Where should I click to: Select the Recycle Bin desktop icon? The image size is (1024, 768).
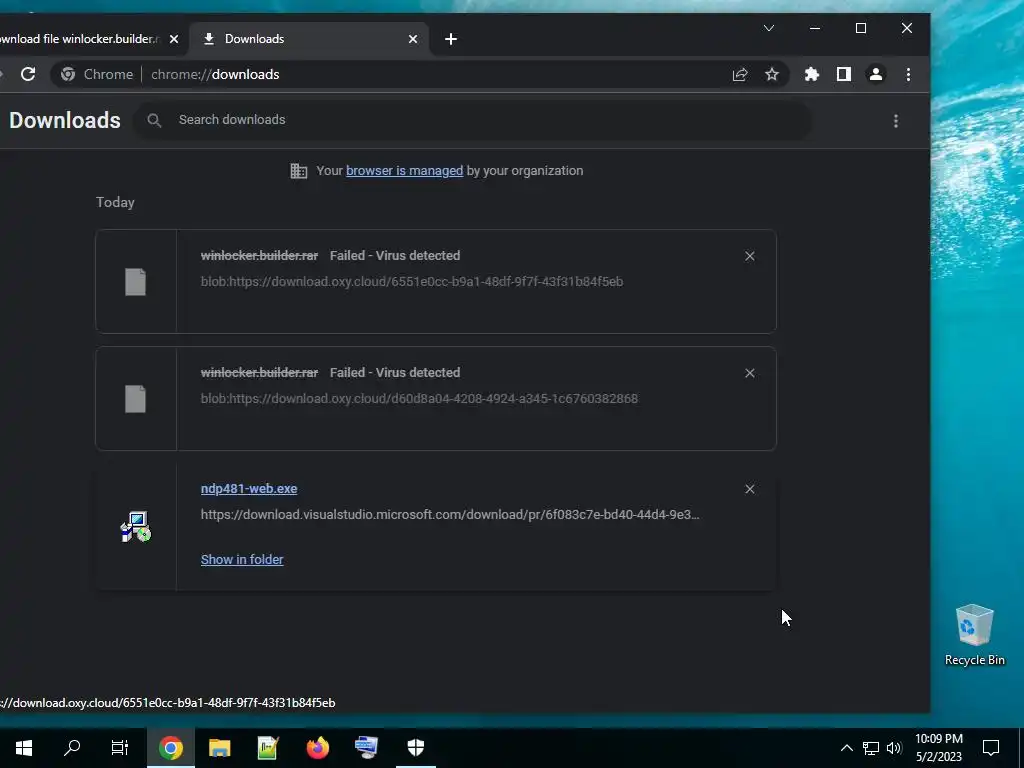(x=974, y=635)
